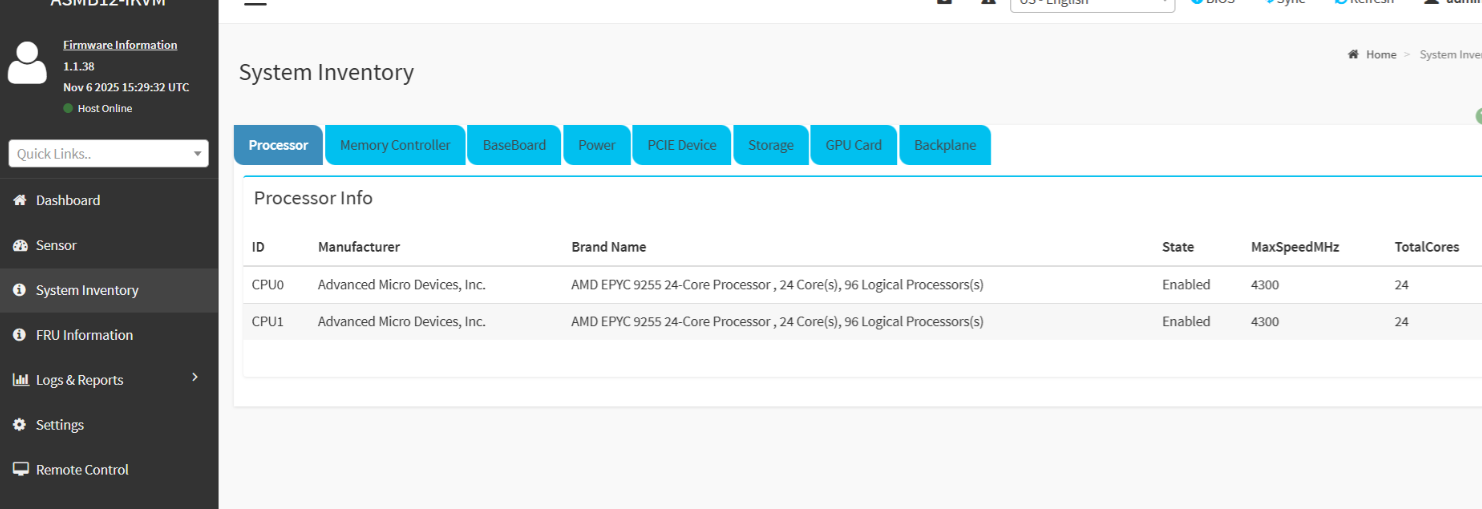This screenshot has height=509, width=1482.
Task: Click the Logs & Reports chart icon
Action: point(19,380)
